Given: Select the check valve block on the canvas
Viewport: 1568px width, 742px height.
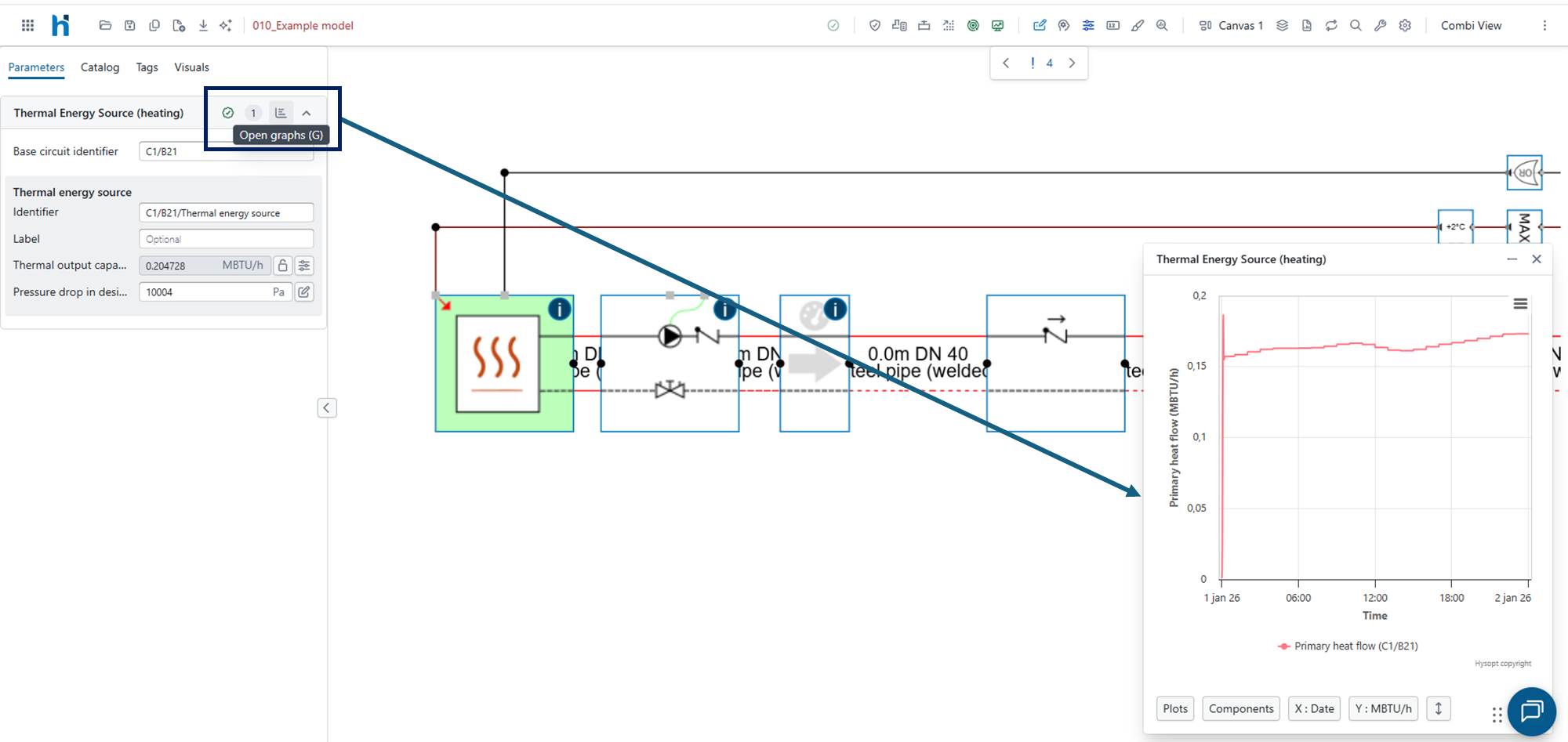Looking at the screenshot, I should (x=1055, y=364).
